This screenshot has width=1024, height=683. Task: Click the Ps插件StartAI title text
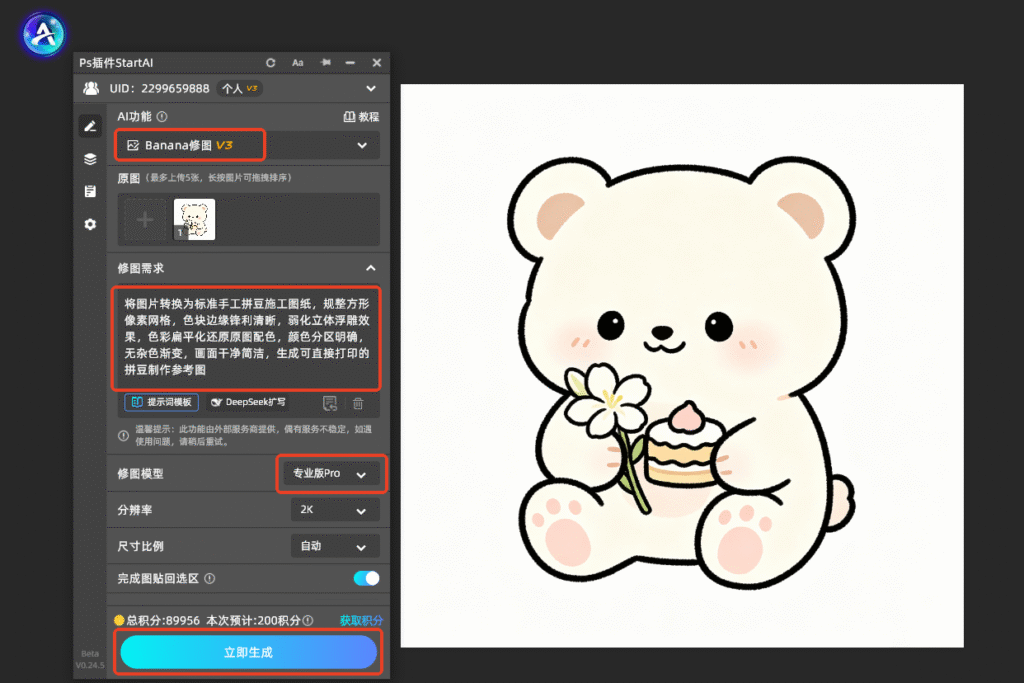coord(116,63)
